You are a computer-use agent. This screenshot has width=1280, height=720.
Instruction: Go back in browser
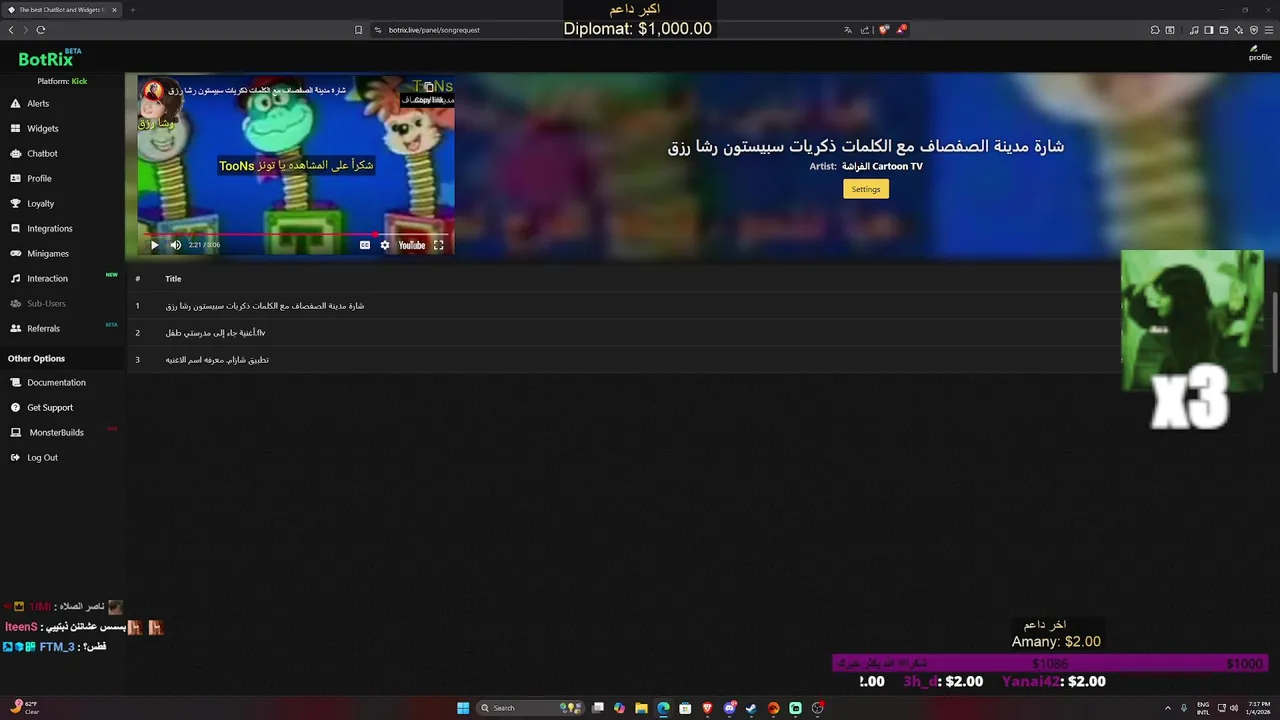[11, 30]
